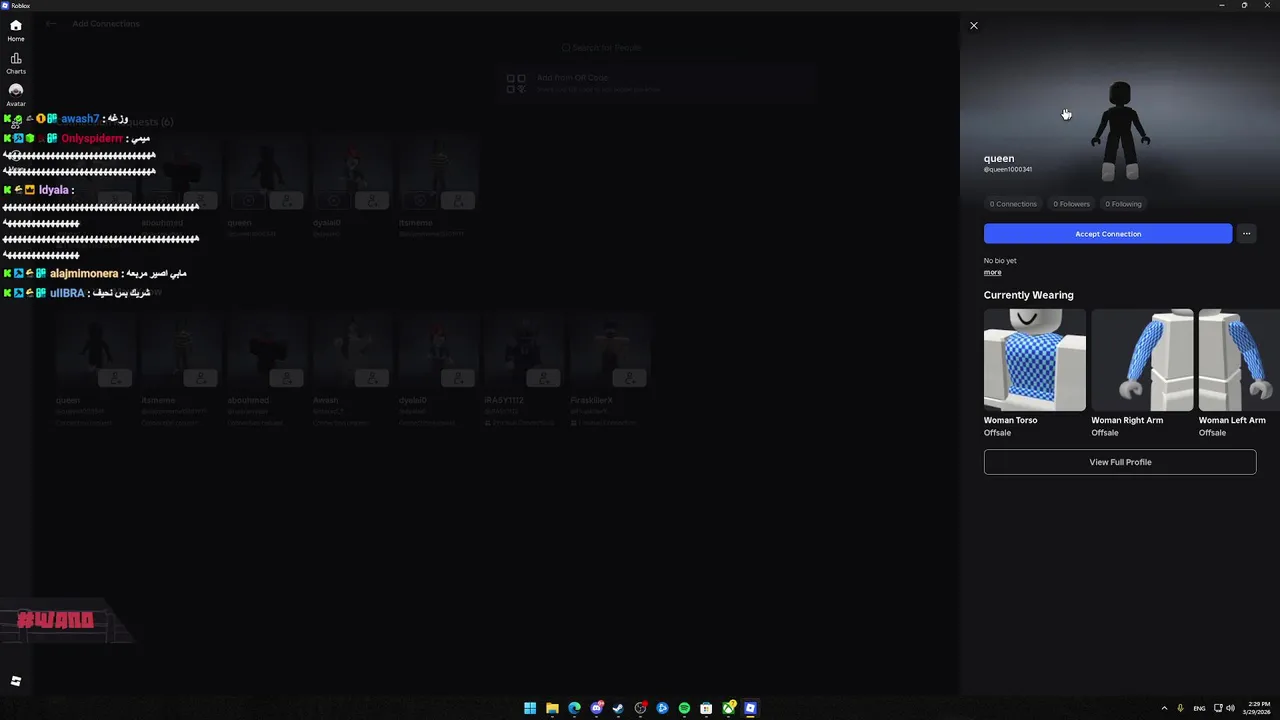This screenshot has height=720, width=1280.
Task: Click the Woman Right Arm item name
Action: [1127, 420]
